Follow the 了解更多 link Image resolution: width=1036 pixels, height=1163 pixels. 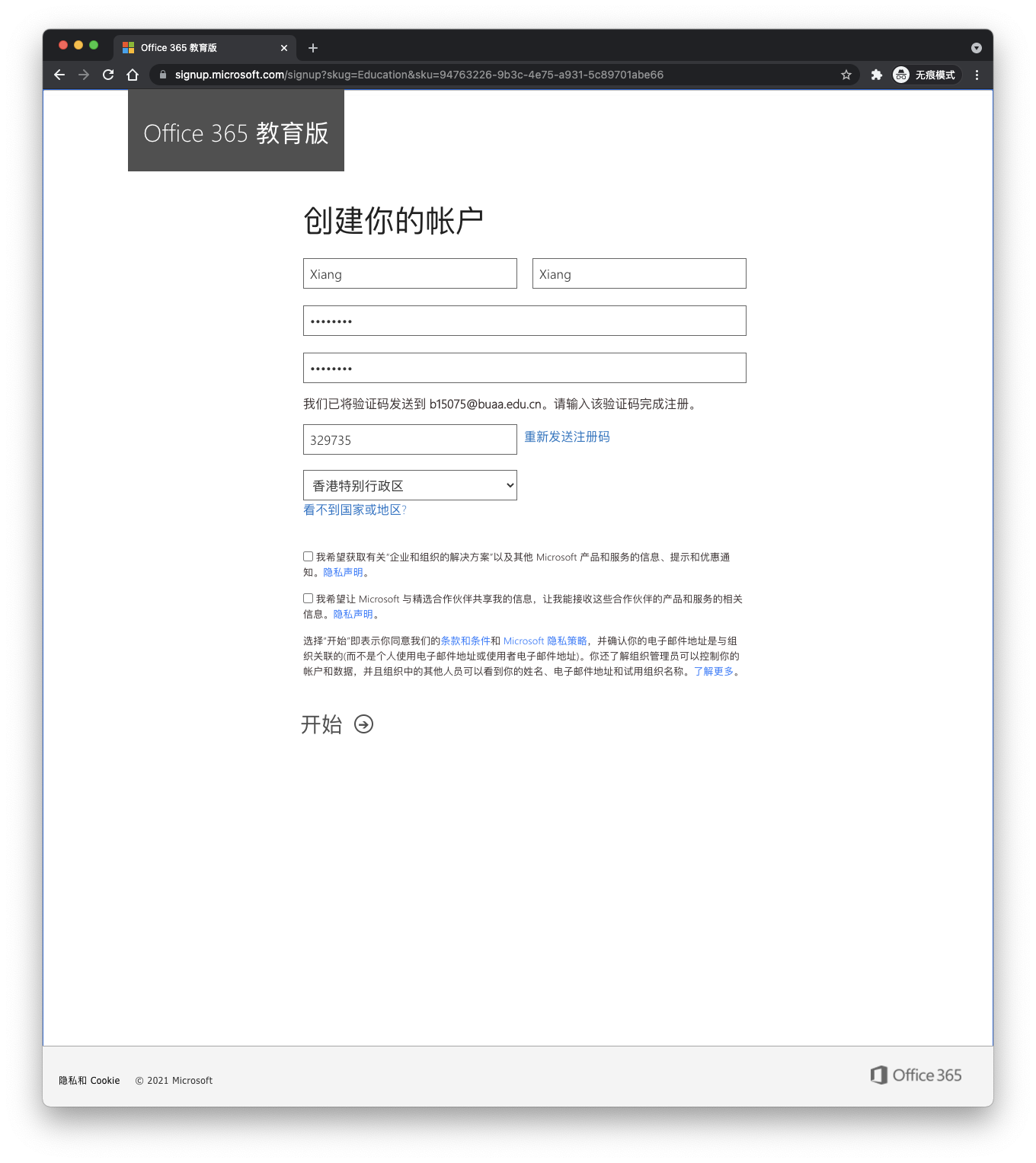(x=714, y=671)
